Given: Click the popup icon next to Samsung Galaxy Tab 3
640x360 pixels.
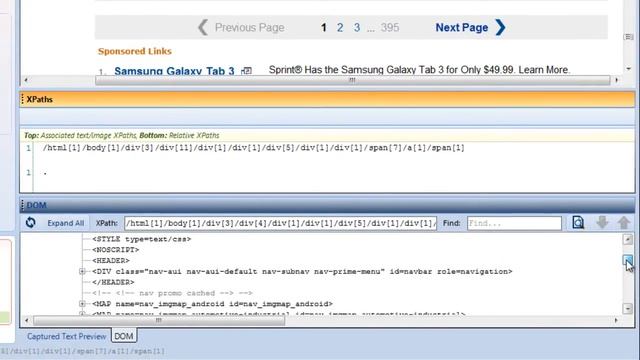Looking at the screenshot, I should (246, 71).
